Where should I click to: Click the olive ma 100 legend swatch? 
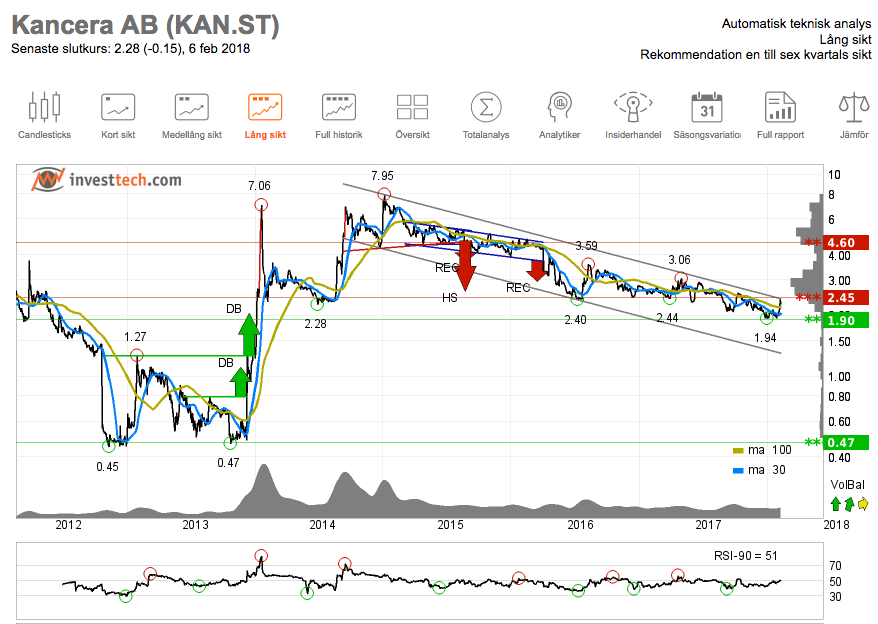click(738, 450)
